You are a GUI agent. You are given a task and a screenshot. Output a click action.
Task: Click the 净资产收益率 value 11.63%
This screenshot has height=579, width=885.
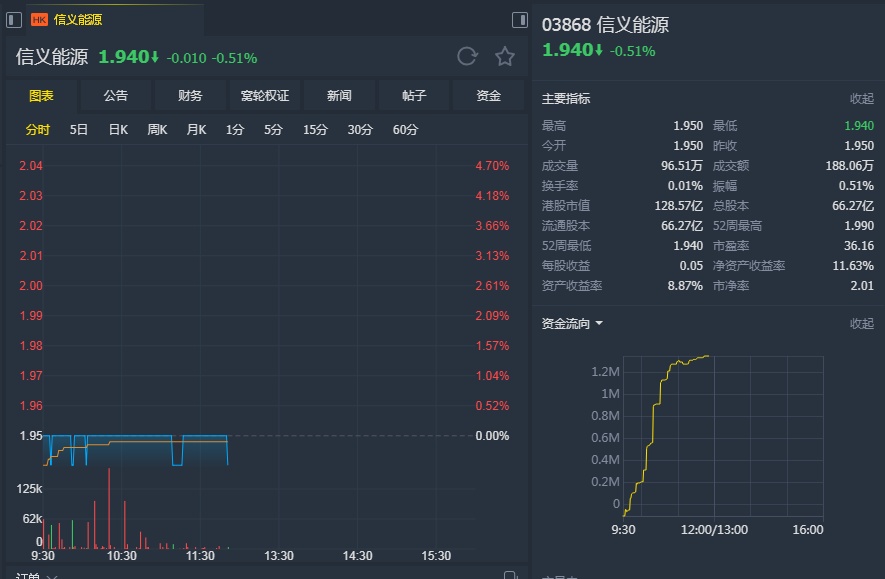(853, 266)
